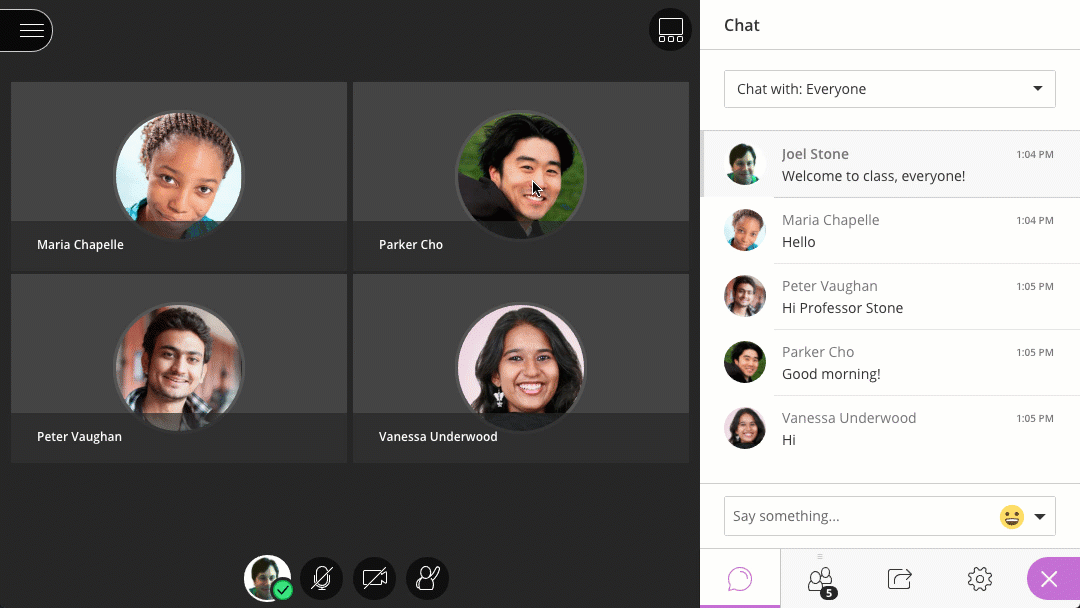Click the Maria Chapelle name label on tile
The image size is (1080, 608).
pos(81,244)
